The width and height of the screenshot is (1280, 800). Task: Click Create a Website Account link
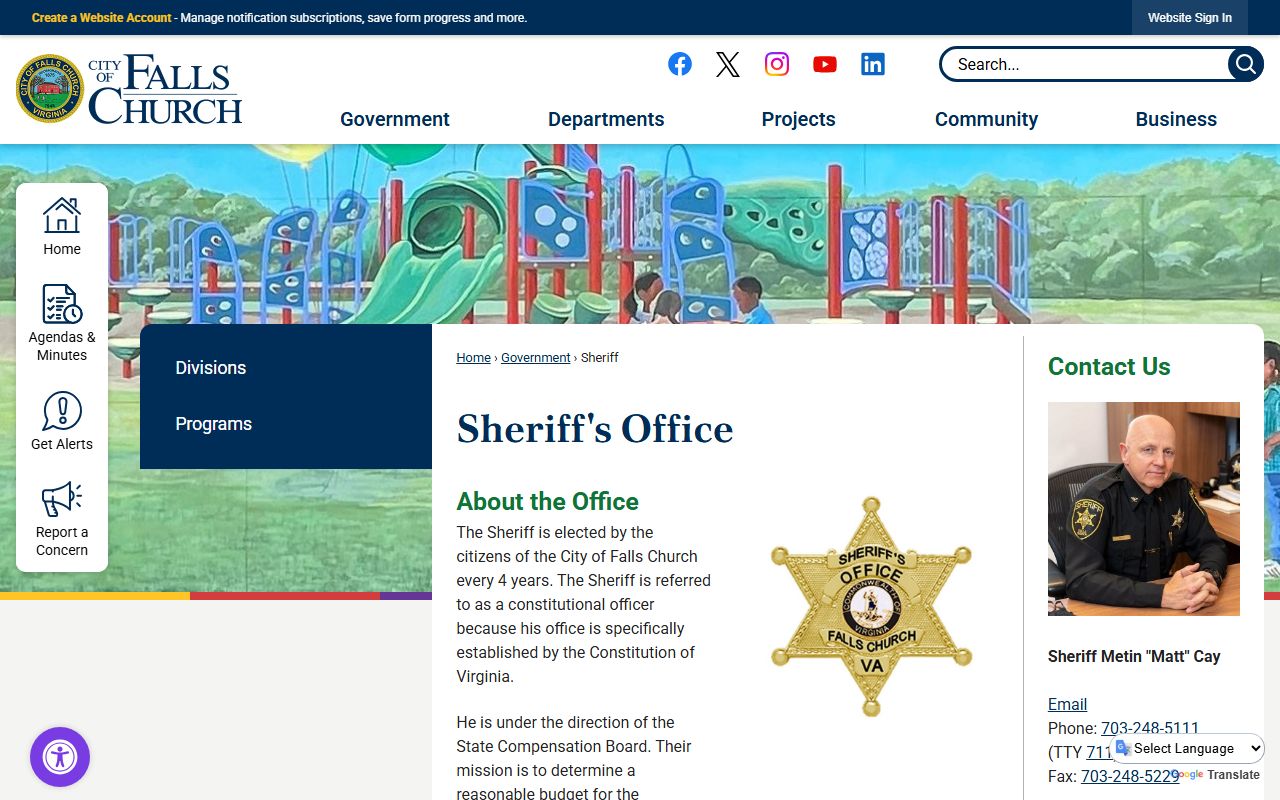(x=102, y=18)
